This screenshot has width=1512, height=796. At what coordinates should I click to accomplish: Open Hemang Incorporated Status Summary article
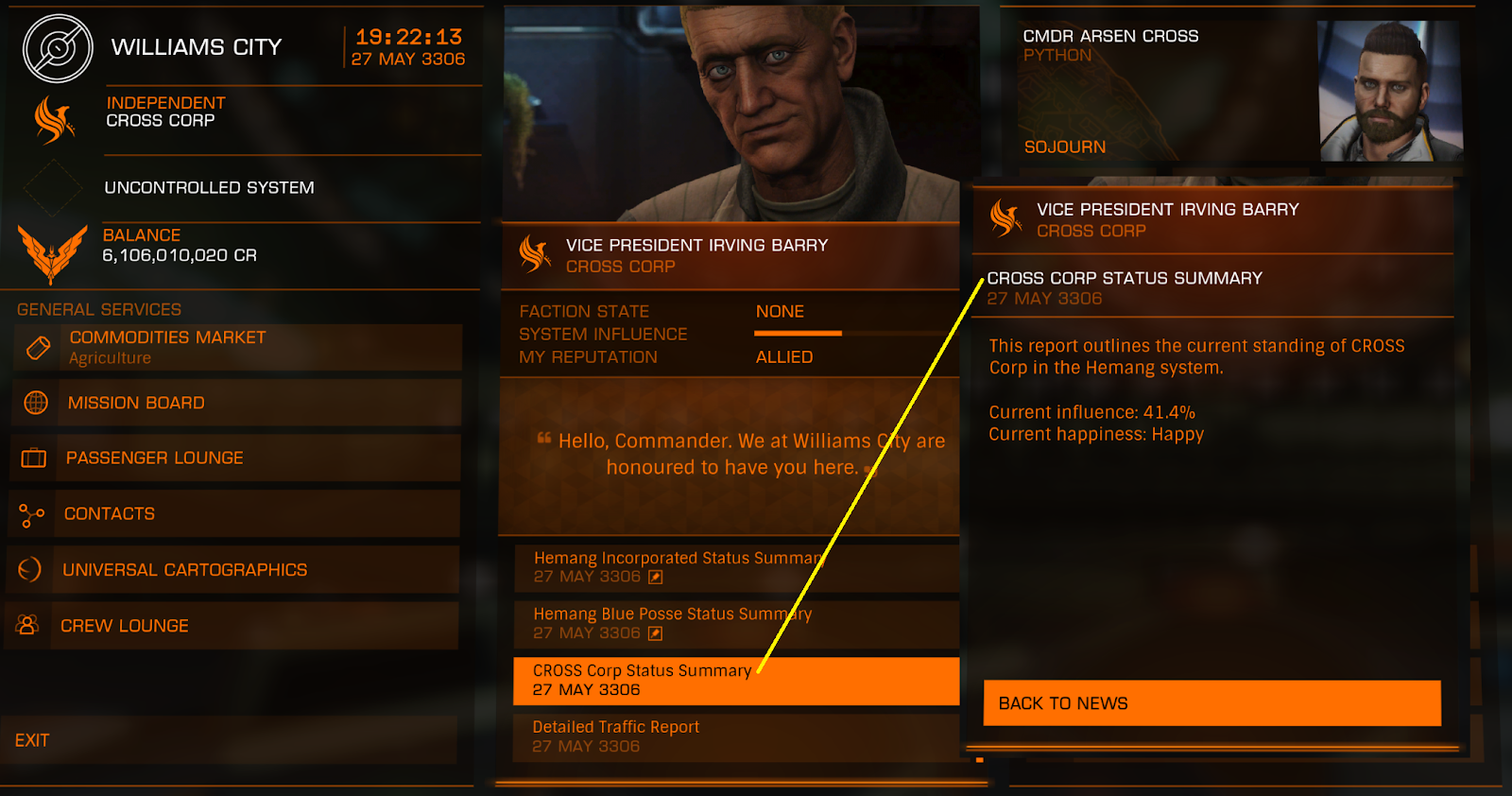point(736,567)
